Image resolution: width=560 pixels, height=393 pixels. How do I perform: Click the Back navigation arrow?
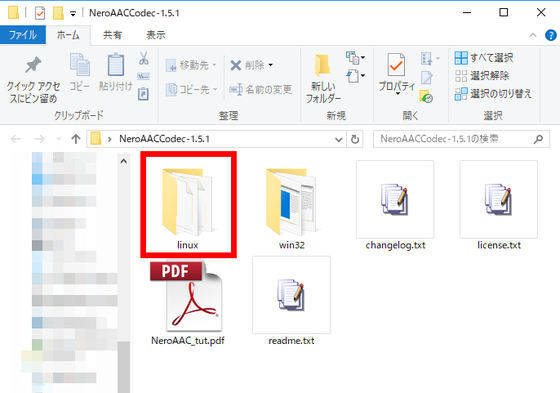[x=16, y=139]
